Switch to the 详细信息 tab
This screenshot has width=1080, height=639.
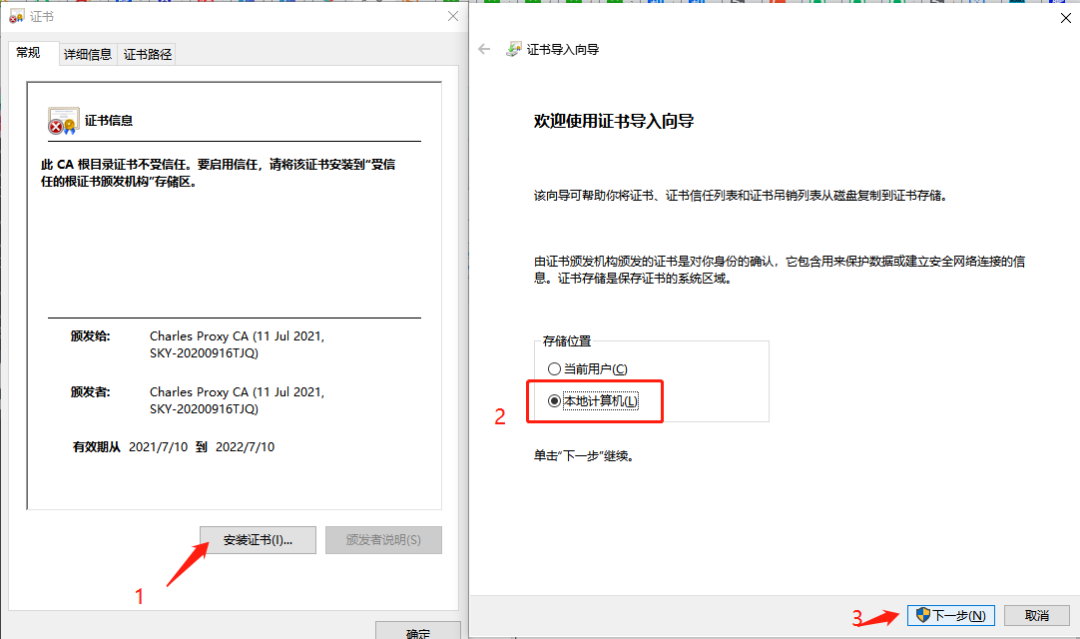tap(87, 54)
